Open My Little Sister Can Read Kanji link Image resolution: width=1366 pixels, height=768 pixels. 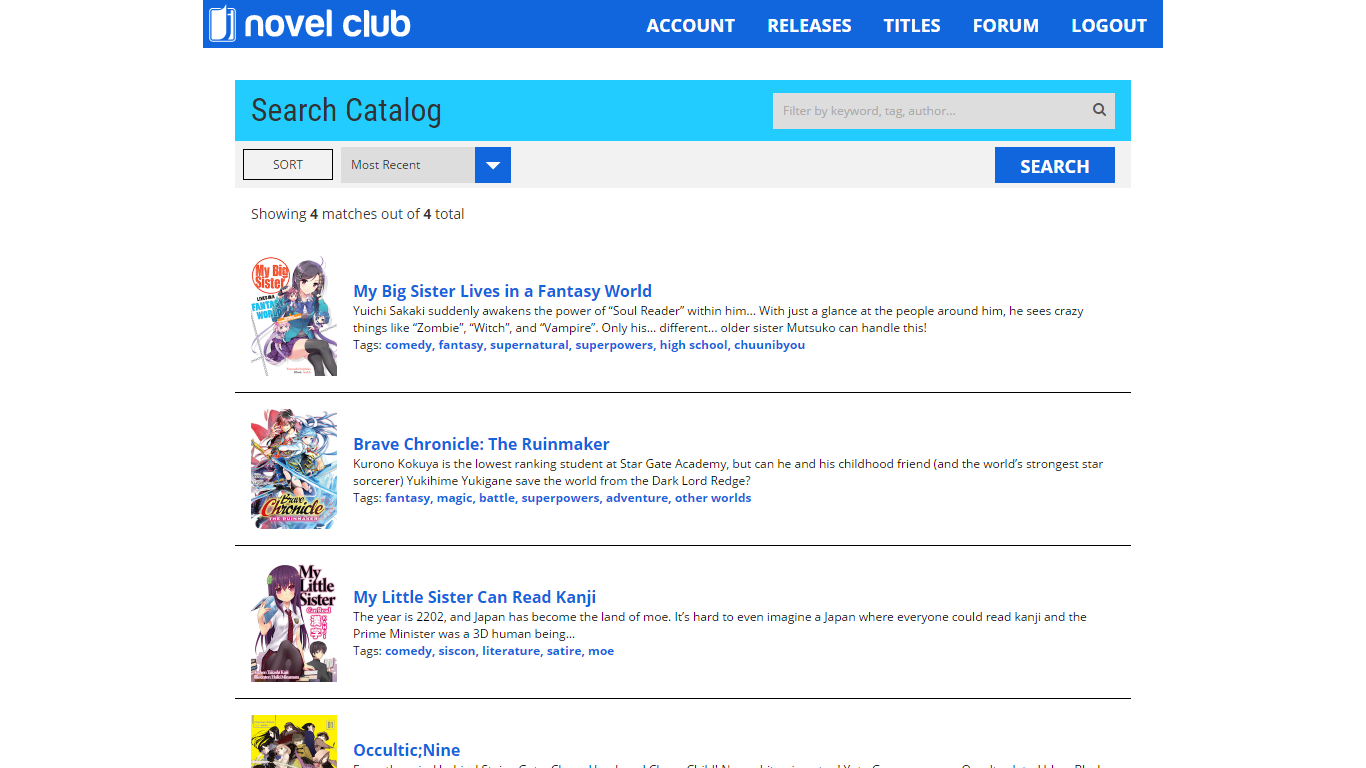(474, 597)
